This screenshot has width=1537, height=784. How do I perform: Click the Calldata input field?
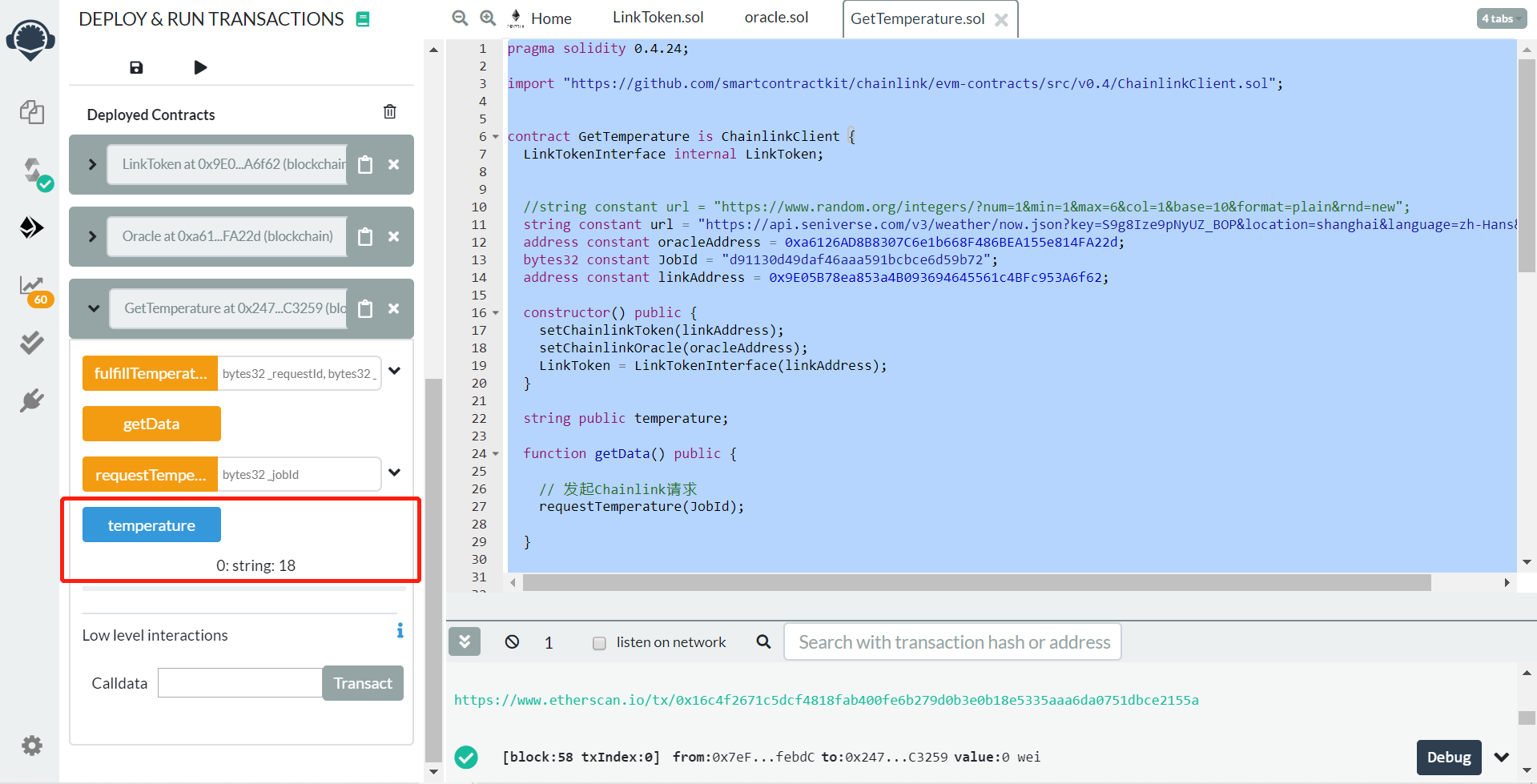240,683
